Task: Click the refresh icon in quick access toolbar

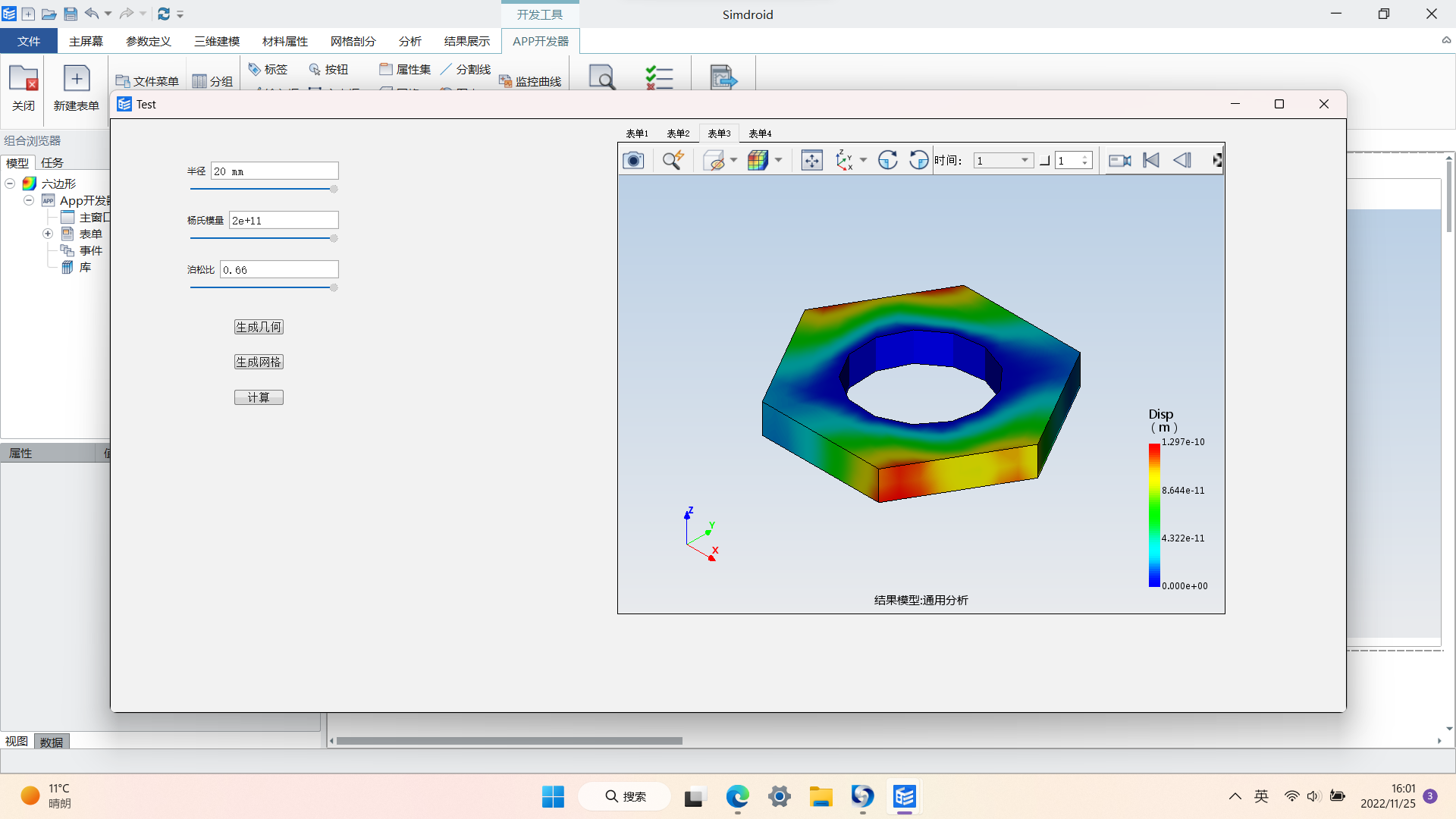Action: click(164, 14)
